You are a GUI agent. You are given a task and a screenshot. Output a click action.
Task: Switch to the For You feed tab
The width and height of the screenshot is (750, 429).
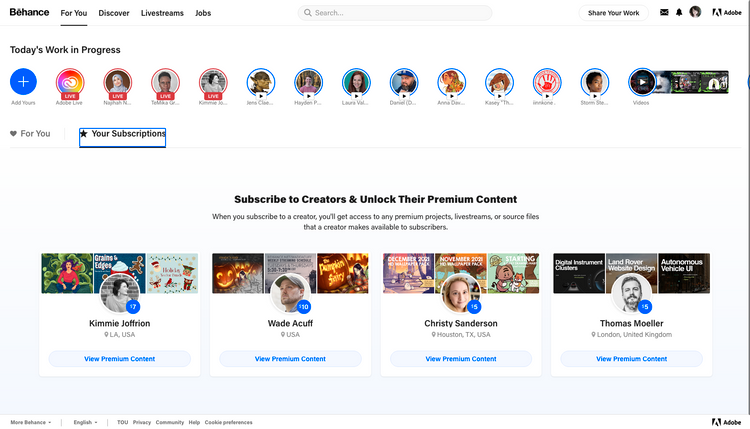31,133
